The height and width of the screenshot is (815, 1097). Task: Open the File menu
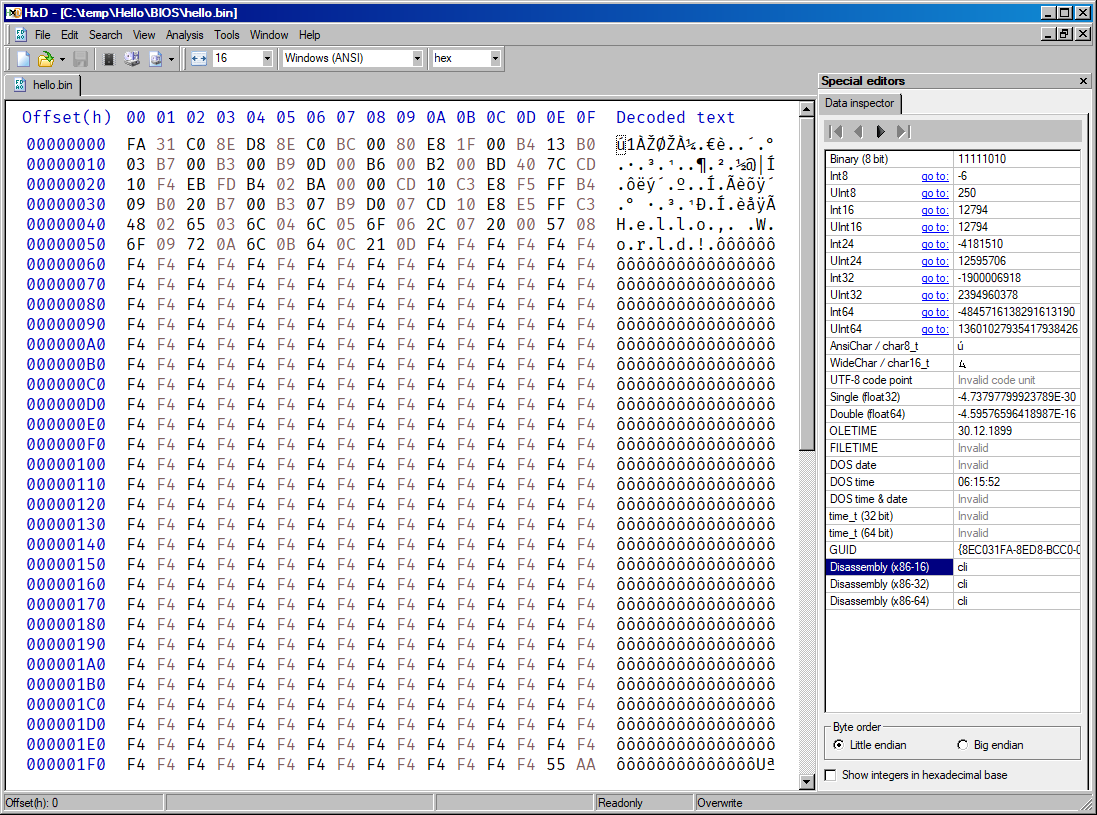pyautogui.click(x=43, y=35)
